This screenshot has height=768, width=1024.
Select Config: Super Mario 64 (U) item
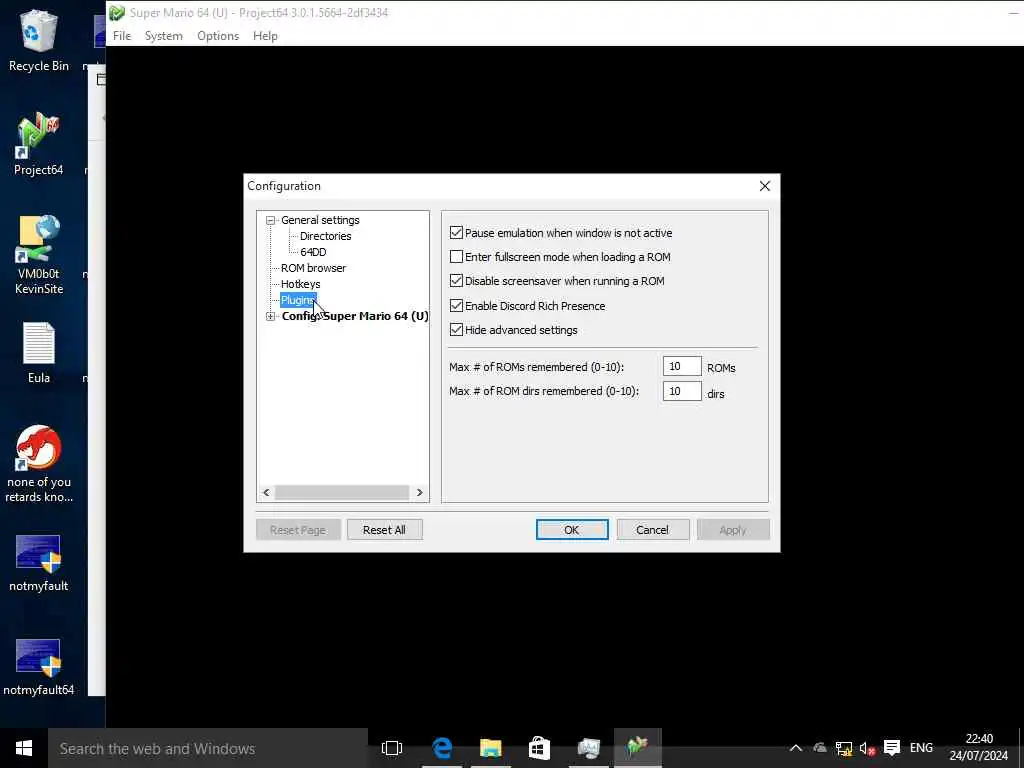tap(355, 316)
